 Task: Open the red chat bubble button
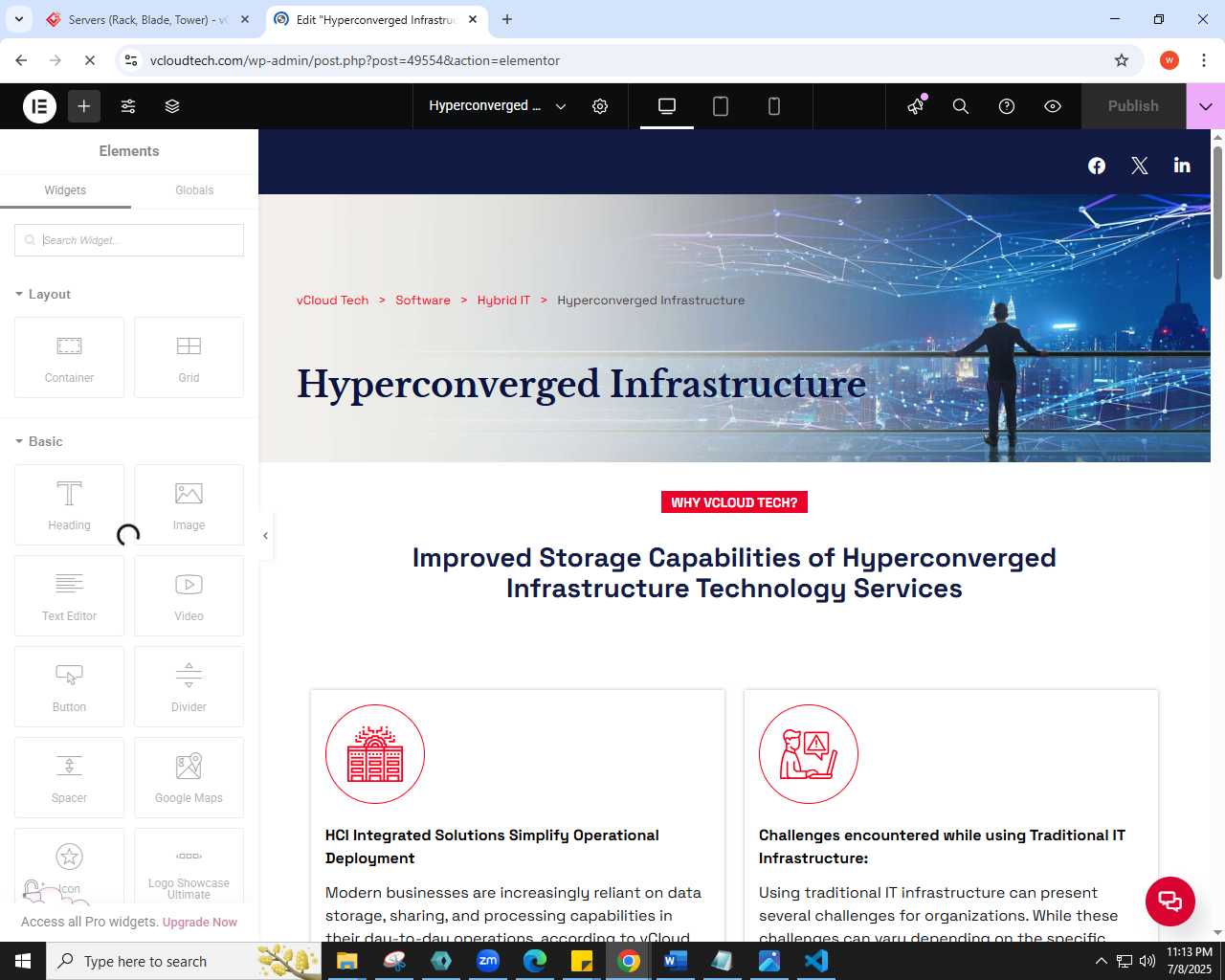click(1170, 902)
